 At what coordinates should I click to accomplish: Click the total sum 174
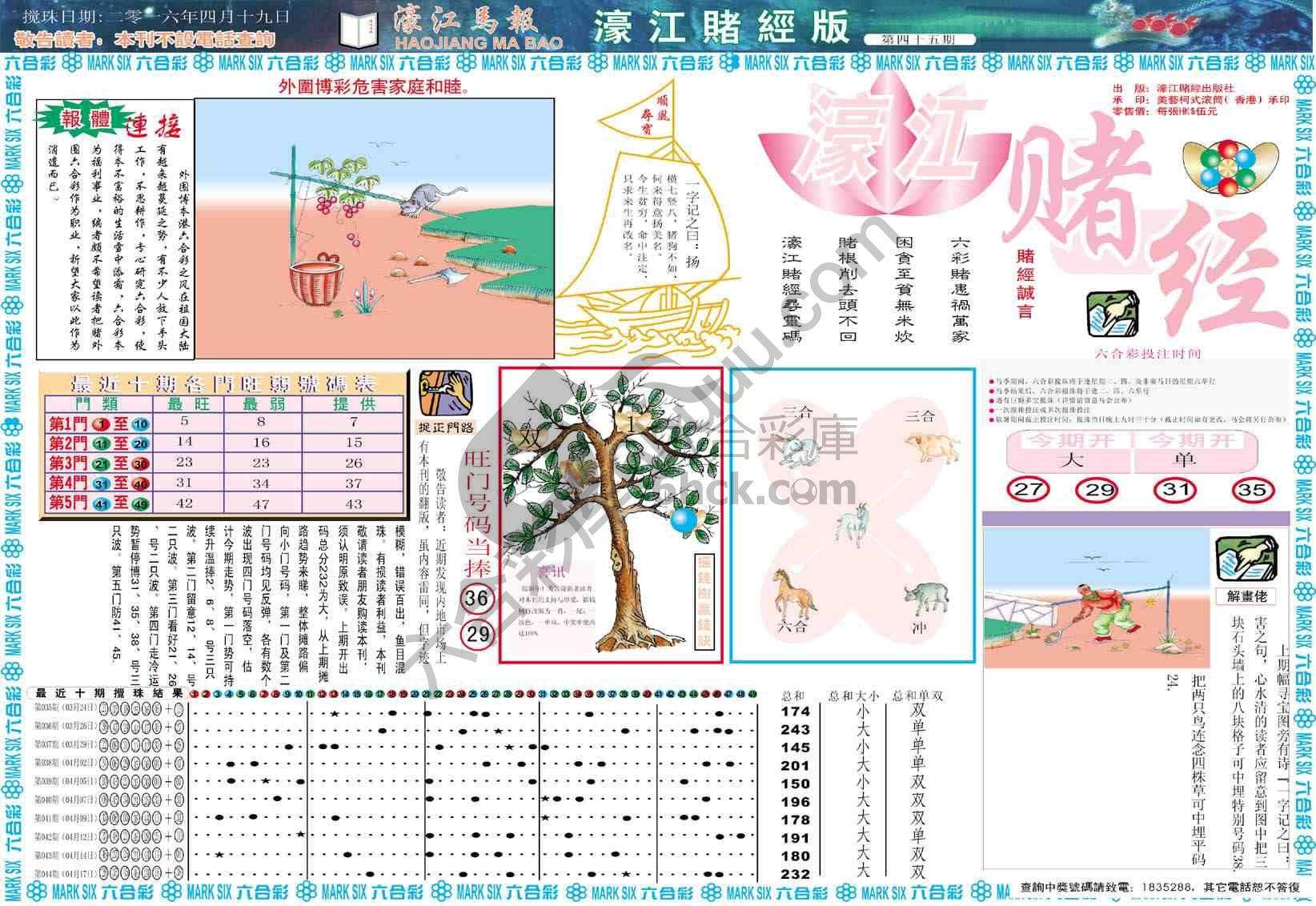point(796,712)
